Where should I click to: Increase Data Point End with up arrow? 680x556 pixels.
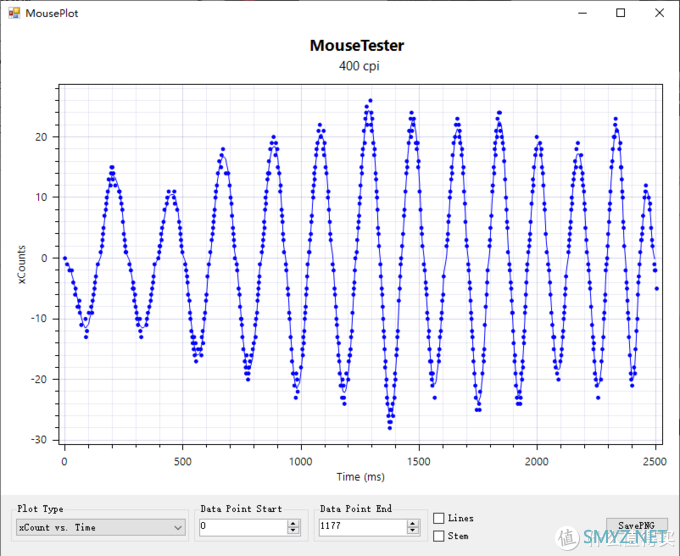tap(413, 523)
